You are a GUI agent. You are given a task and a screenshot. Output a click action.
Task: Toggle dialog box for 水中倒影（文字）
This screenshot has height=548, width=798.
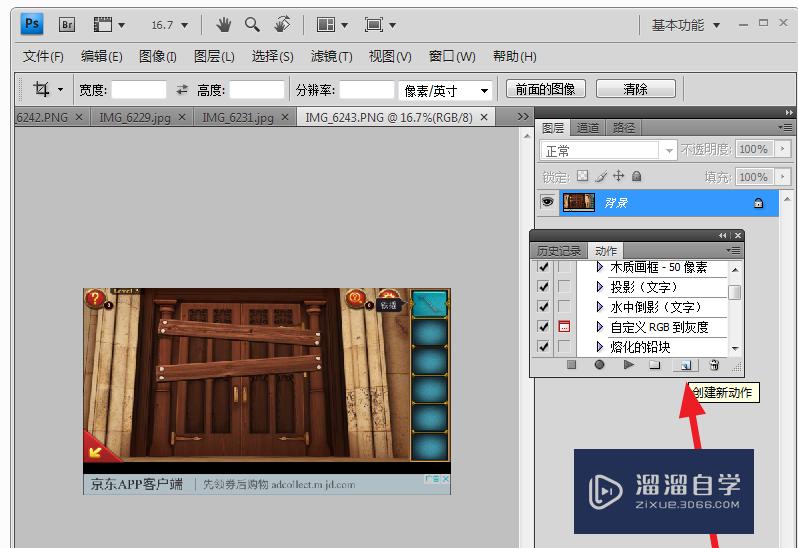564,307
